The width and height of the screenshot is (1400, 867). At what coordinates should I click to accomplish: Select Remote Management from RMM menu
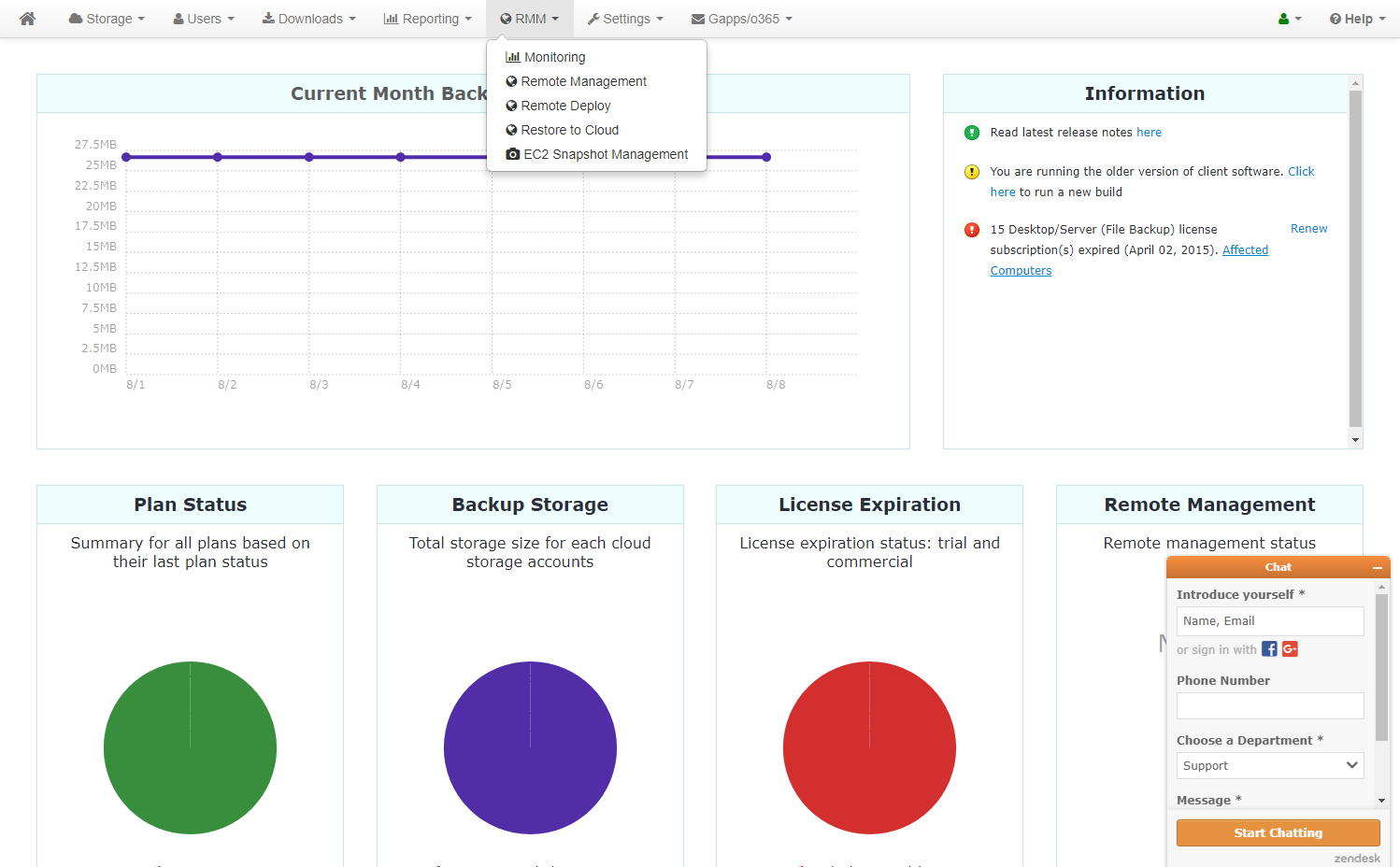click(x=583, y=81)
